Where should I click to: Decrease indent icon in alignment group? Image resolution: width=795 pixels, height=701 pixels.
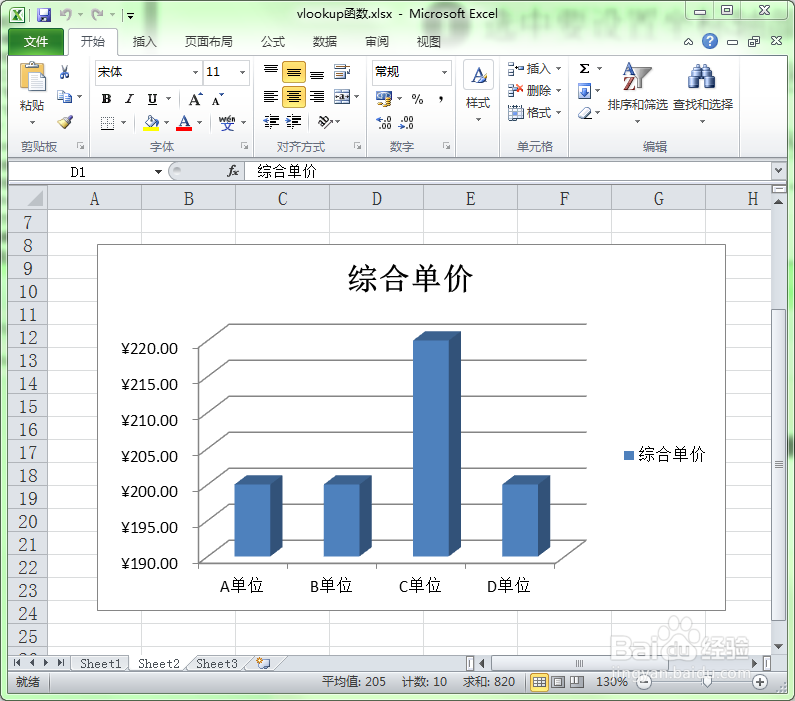(x=271, y=122)
